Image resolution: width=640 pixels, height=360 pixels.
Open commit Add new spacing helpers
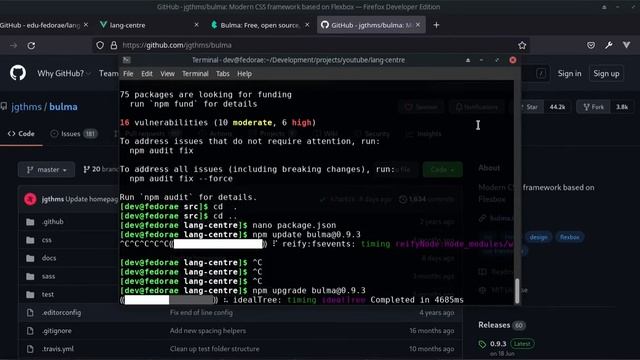coord(208,331)
